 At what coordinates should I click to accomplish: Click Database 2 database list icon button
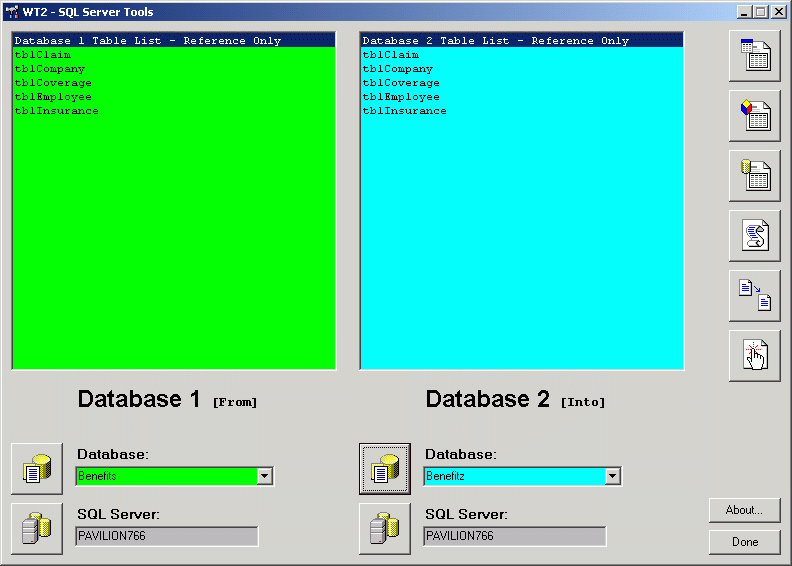[385, 469]
